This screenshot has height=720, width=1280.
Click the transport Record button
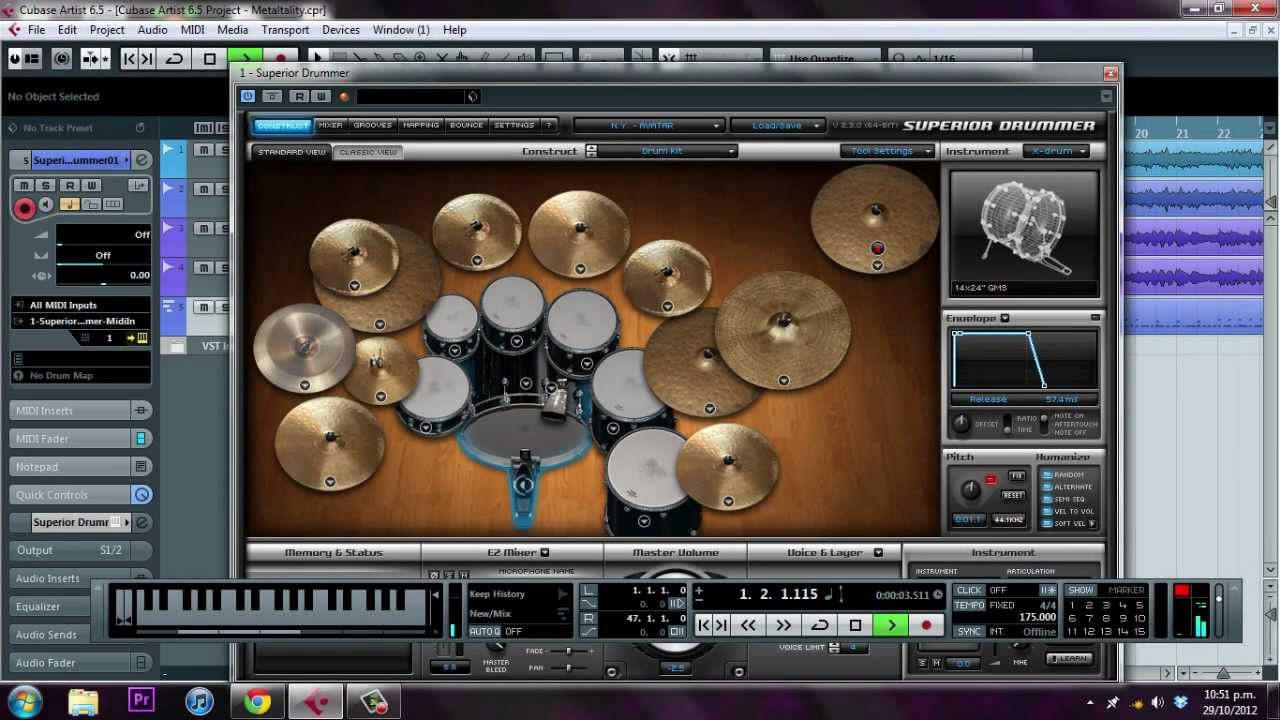926,625
